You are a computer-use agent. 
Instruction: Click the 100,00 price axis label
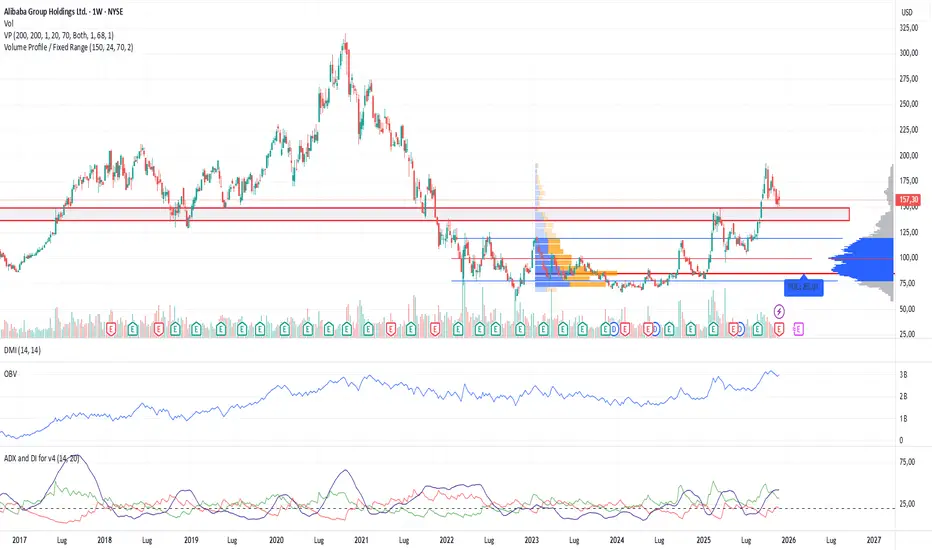[909, 257]
